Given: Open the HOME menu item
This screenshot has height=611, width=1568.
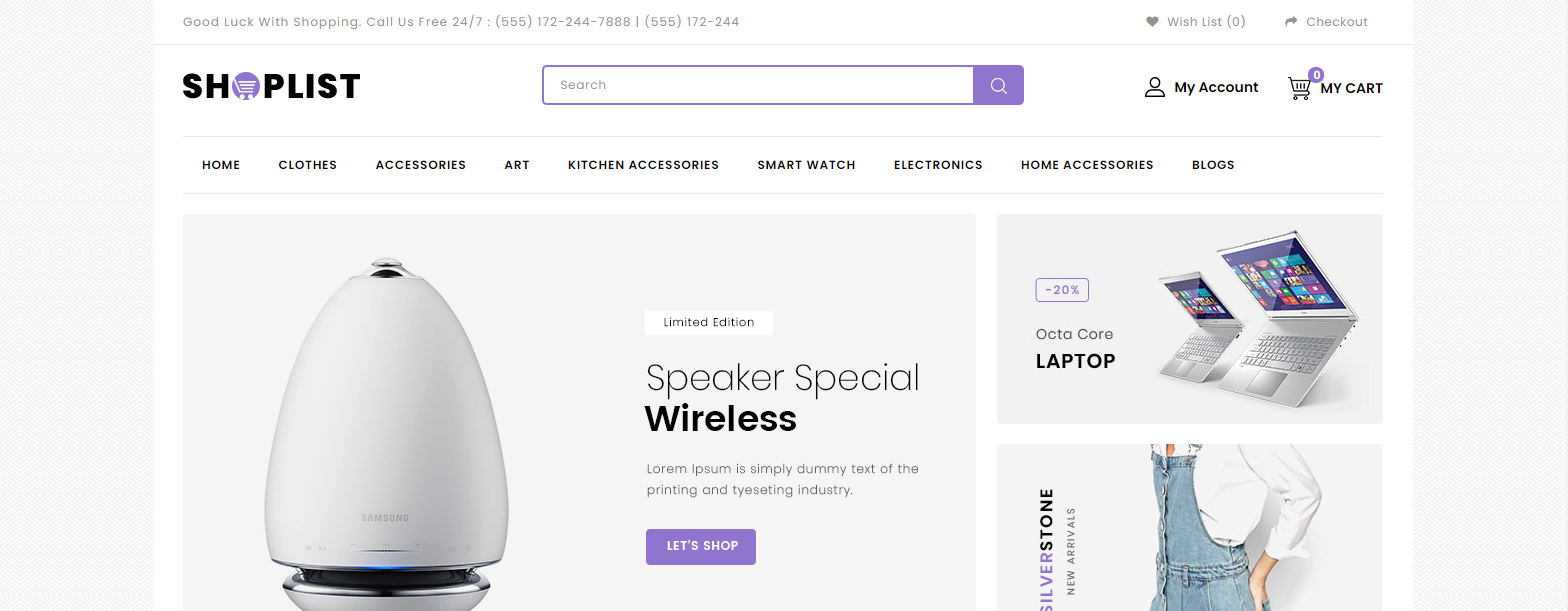Looking at the screenshot, I should [x=220, y=164].
